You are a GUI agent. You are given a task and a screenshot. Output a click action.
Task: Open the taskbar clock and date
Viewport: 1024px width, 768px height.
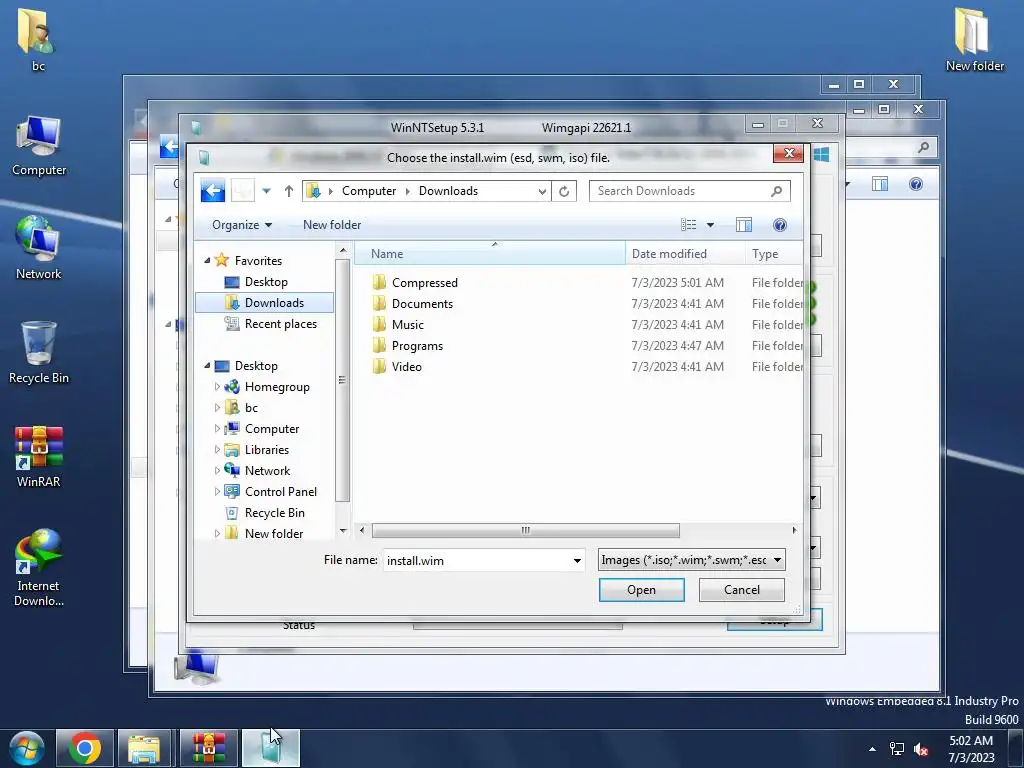(971, 749)
